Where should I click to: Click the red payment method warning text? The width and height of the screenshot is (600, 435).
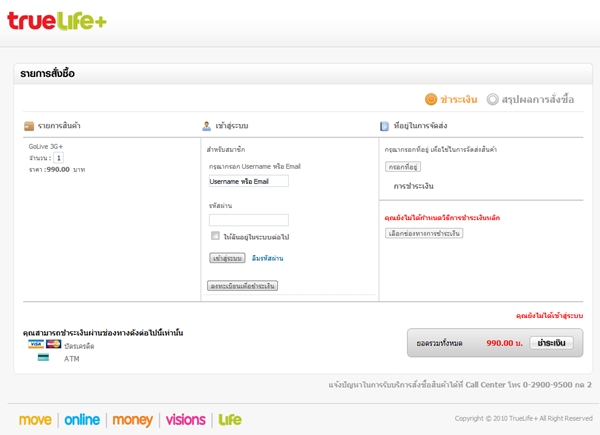click(442, 218)
